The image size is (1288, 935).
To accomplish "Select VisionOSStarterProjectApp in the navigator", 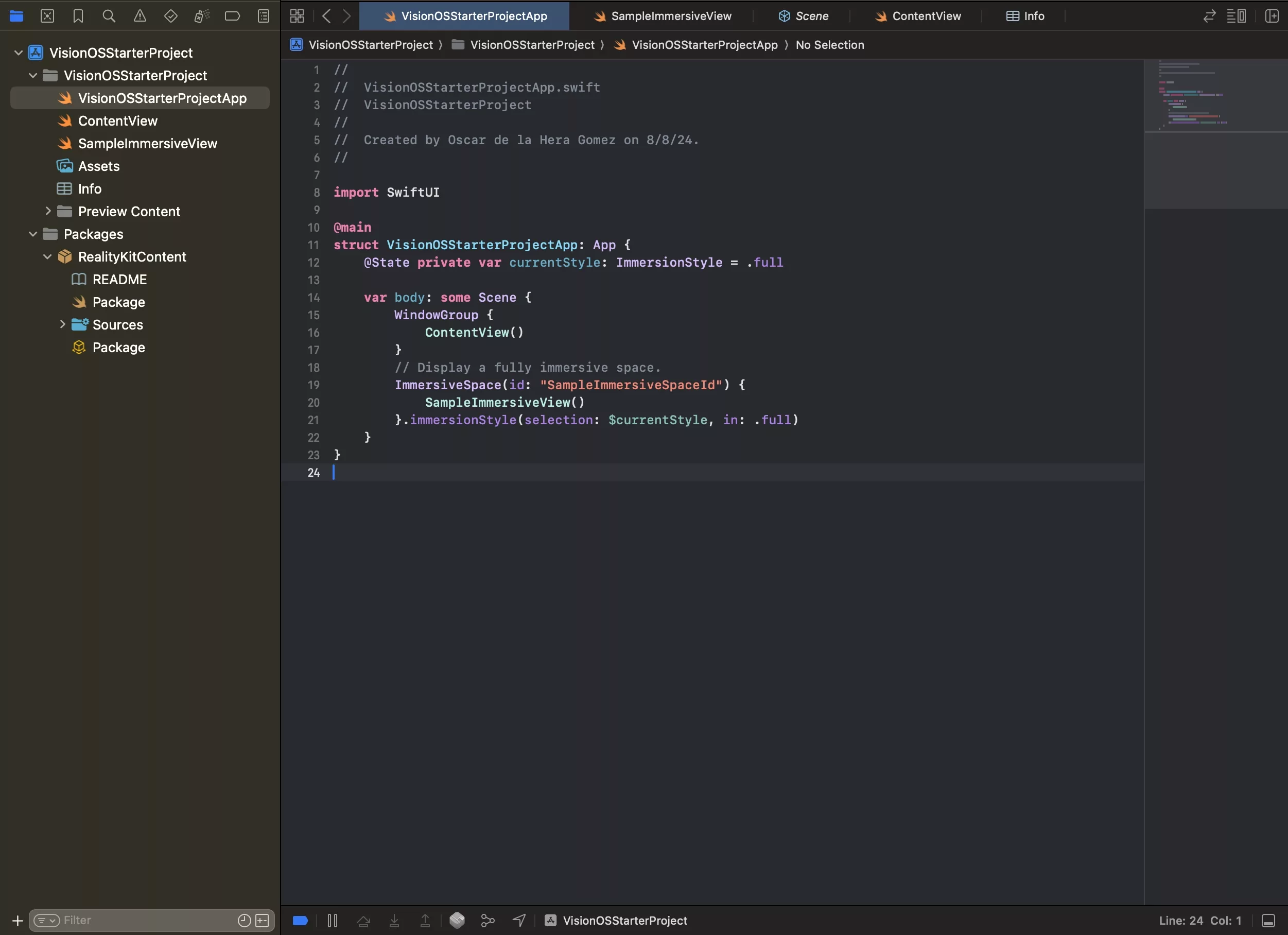I will (140, 98).
